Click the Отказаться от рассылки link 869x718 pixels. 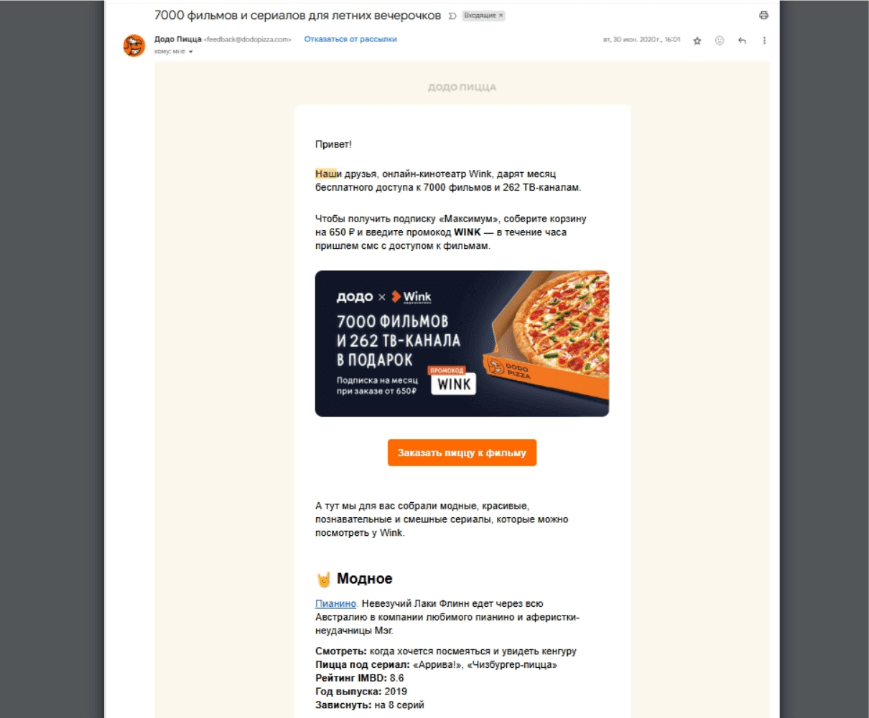click(x=350, y=39)
